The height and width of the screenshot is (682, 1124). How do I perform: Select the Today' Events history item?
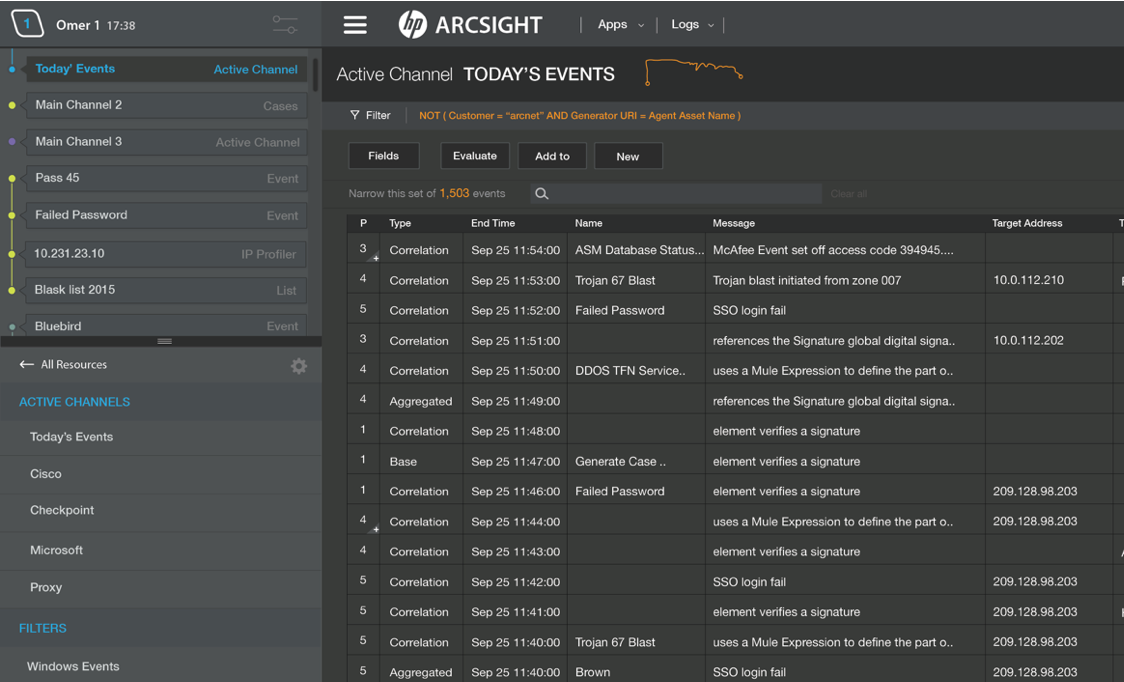click(x=166, y=69)
